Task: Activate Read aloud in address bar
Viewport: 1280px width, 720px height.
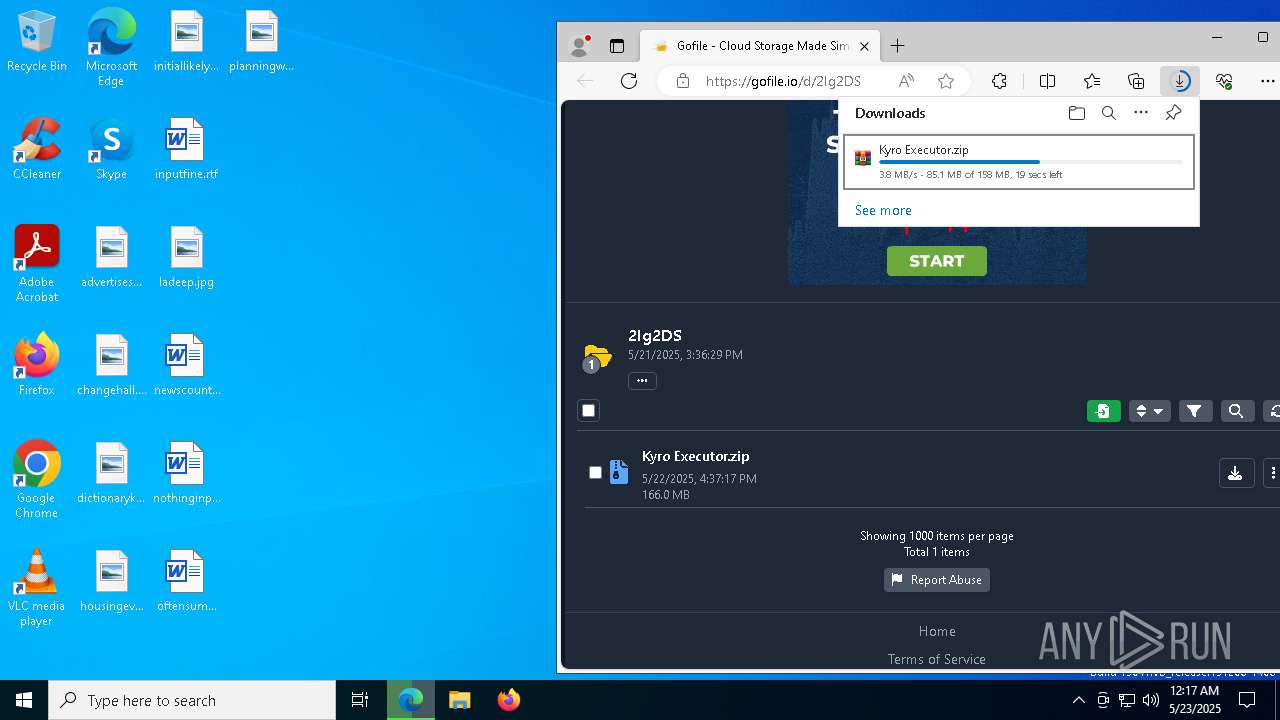Action: click(x=906, y=81)
